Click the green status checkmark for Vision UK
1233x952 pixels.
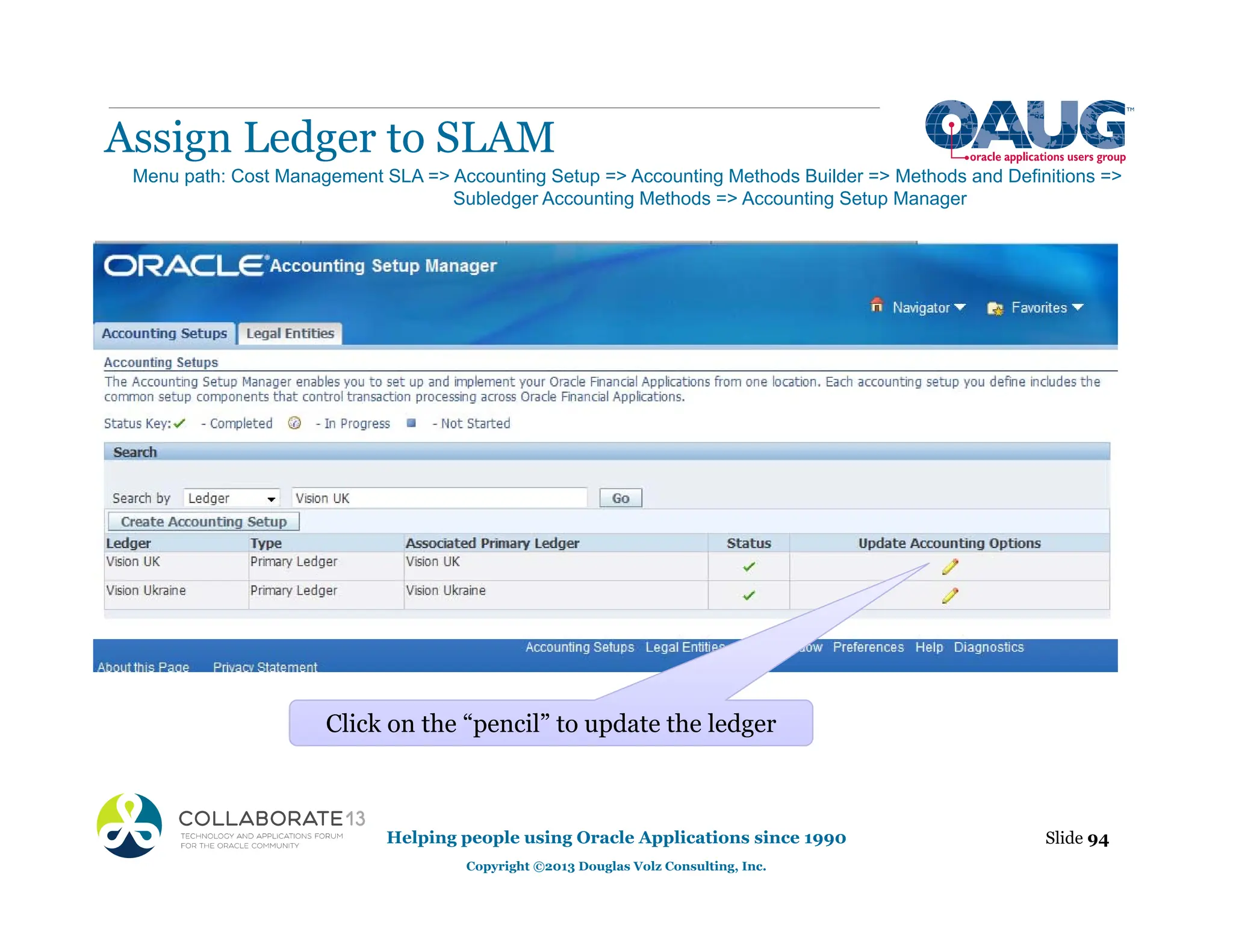click(x=749, y=567)
